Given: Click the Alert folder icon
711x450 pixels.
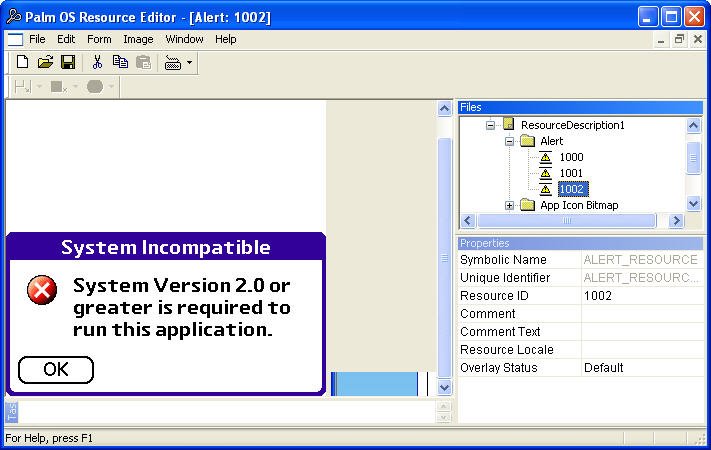Looking at the screenshot, I should click(x=527, y=141).
